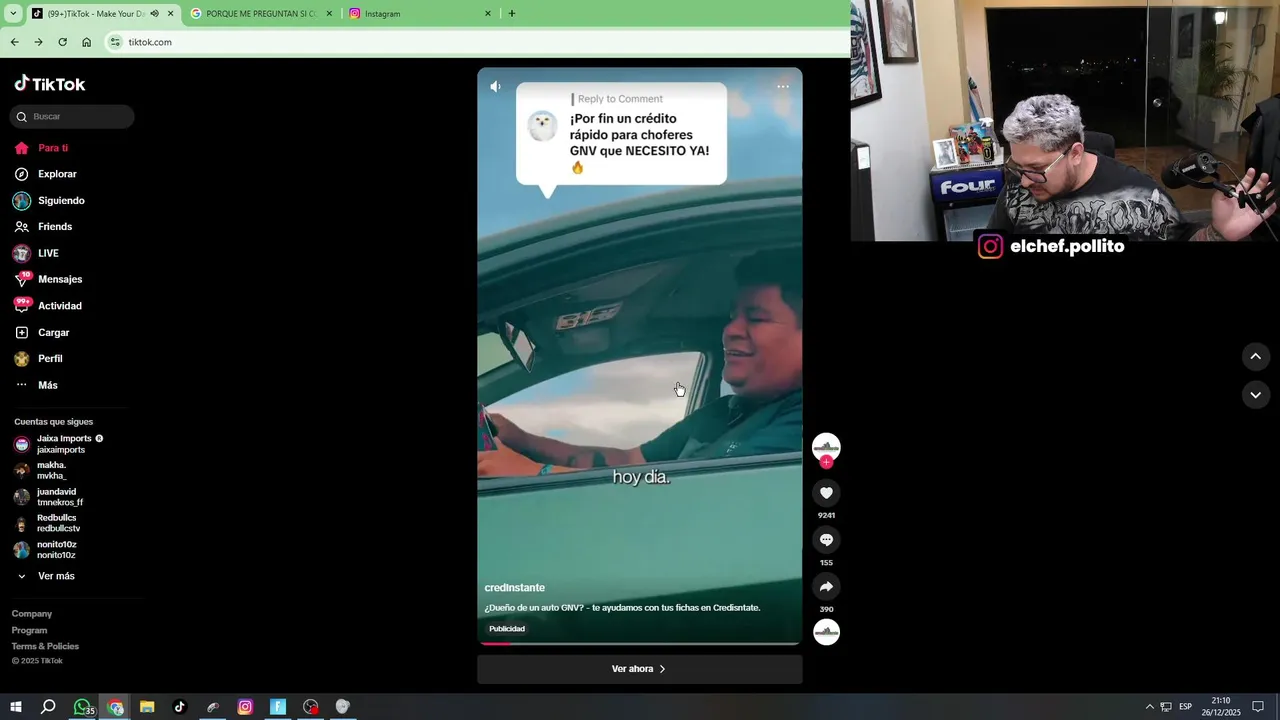Viewport: 1280px width, 720px height.
Task: Click the video progress bar
Action: click(640, 644)
